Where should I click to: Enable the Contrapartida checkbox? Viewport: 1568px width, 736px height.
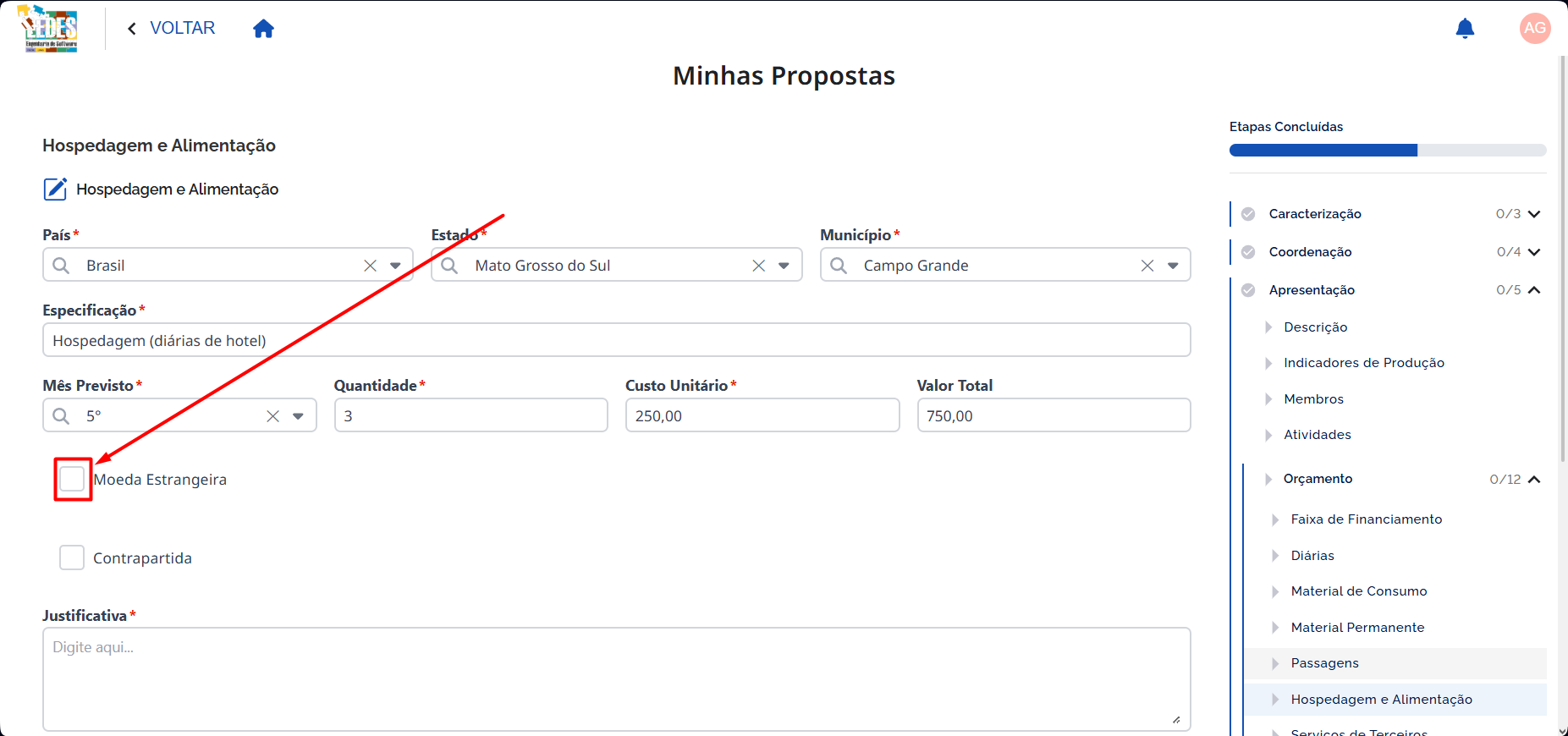72,557
